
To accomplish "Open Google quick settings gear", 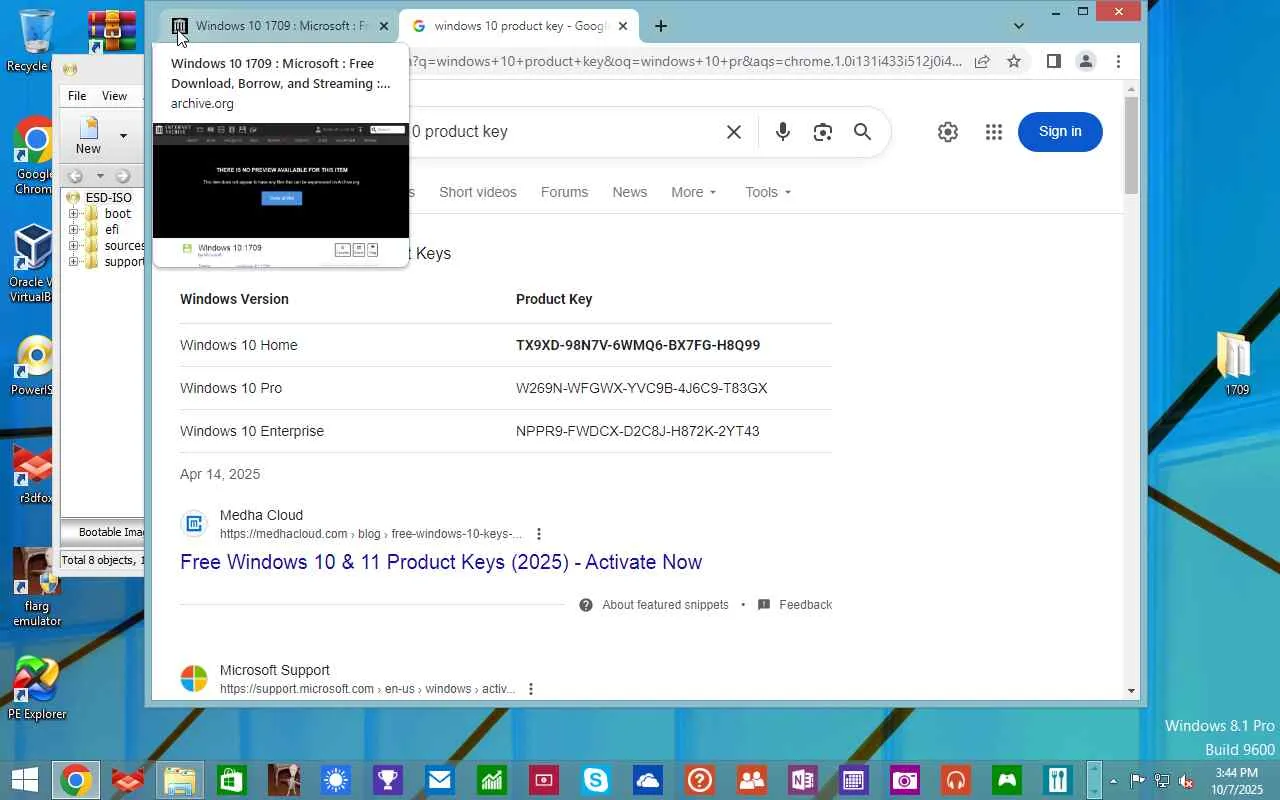I will point(948,132).
